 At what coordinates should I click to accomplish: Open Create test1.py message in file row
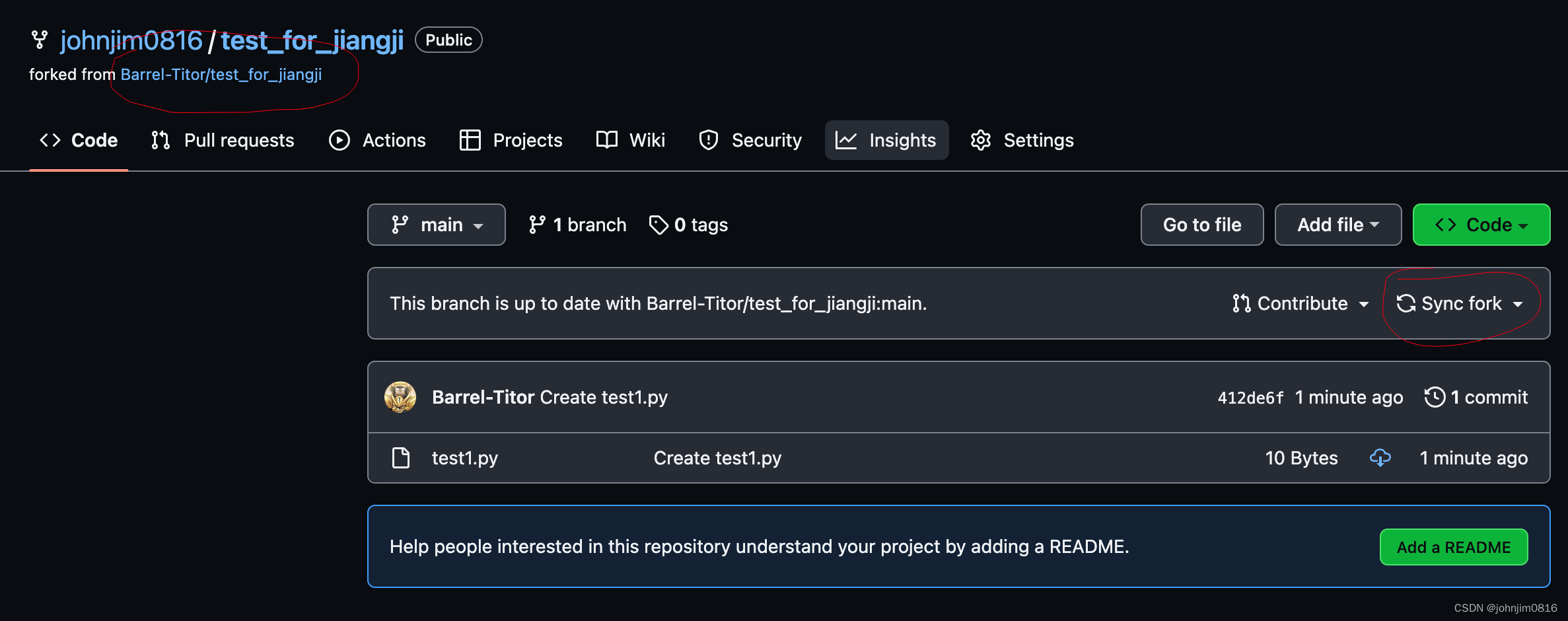(717, 458)
